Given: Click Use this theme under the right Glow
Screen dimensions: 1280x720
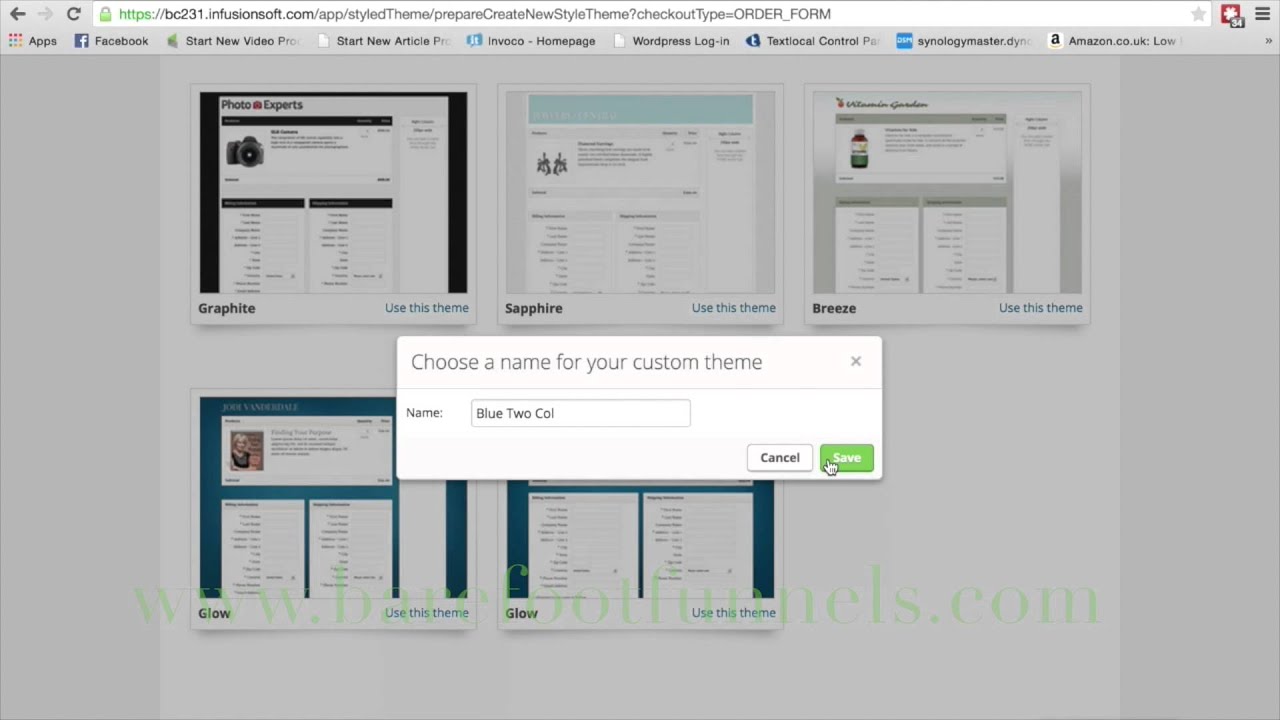Looking at the screenshot, I should tap(734, 613).
